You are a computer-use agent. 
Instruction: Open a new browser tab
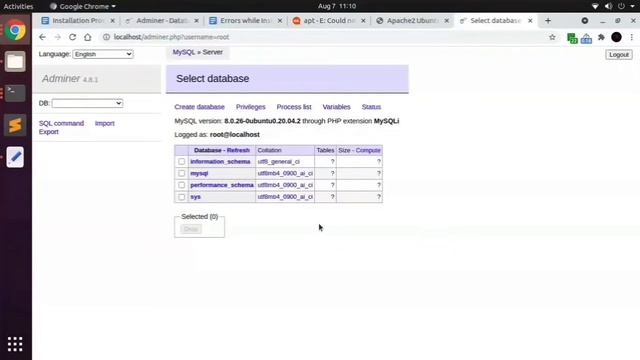548,20
